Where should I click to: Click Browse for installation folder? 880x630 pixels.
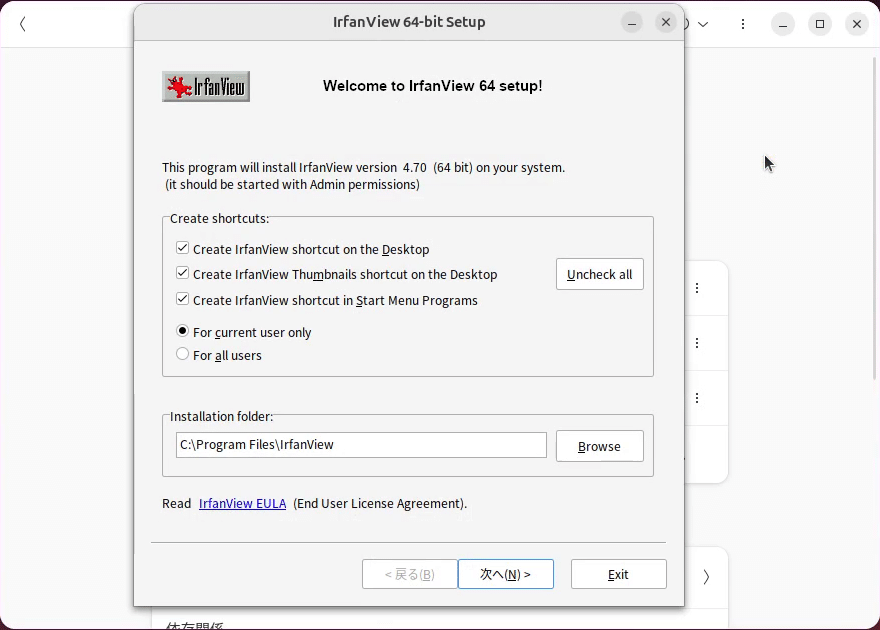599,447
